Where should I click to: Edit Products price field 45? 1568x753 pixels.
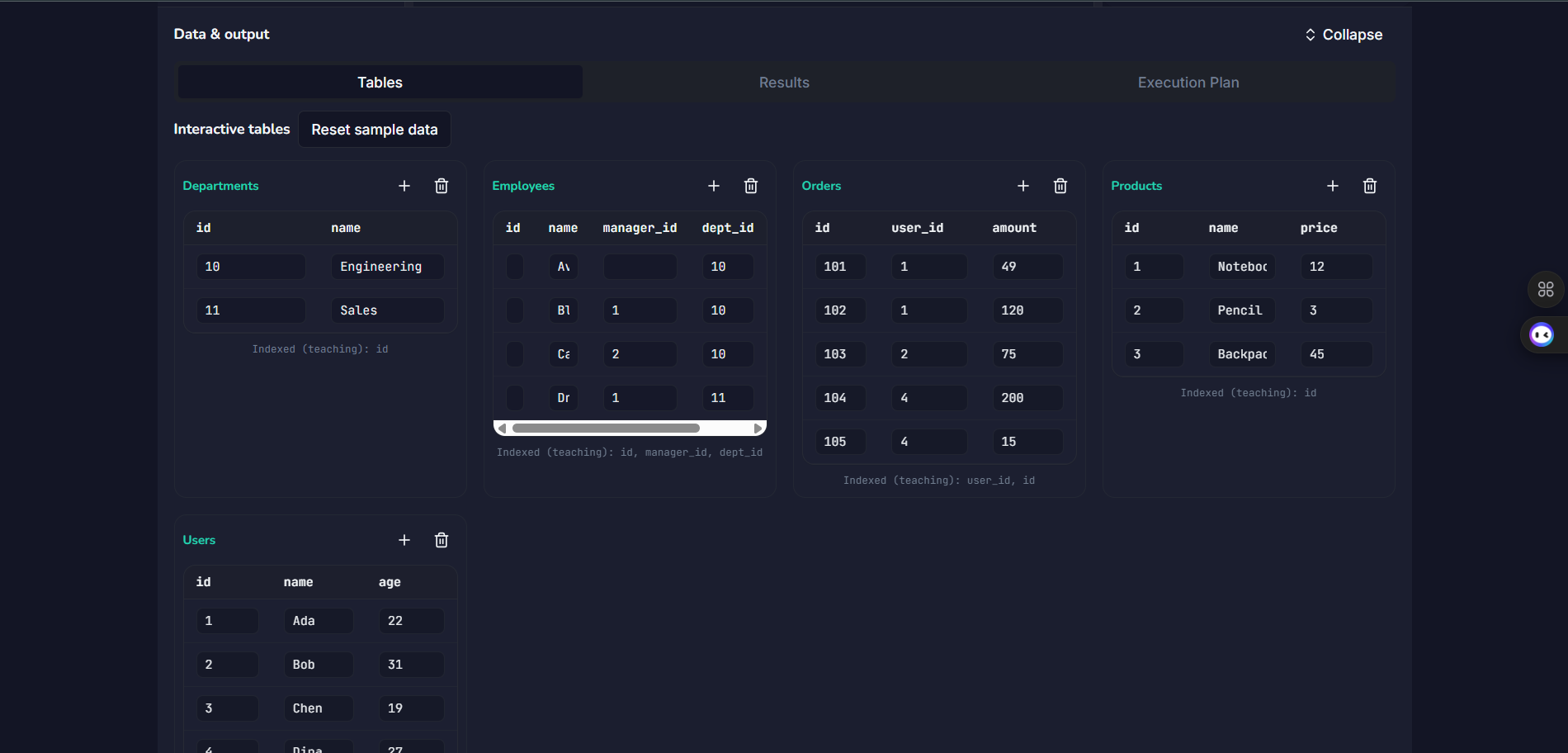tap(1337, 354)
